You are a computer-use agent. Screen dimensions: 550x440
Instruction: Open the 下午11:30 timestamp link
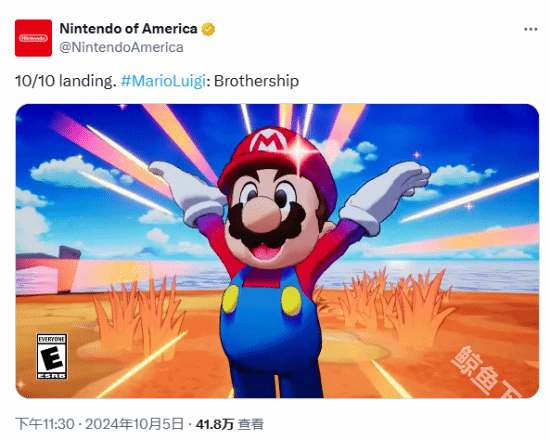(x=45, y=424)
